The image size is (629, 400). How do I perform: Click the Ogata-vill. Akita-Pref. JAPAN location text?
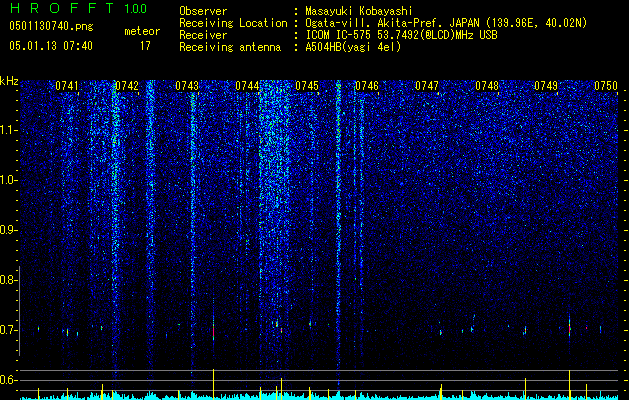446,23
